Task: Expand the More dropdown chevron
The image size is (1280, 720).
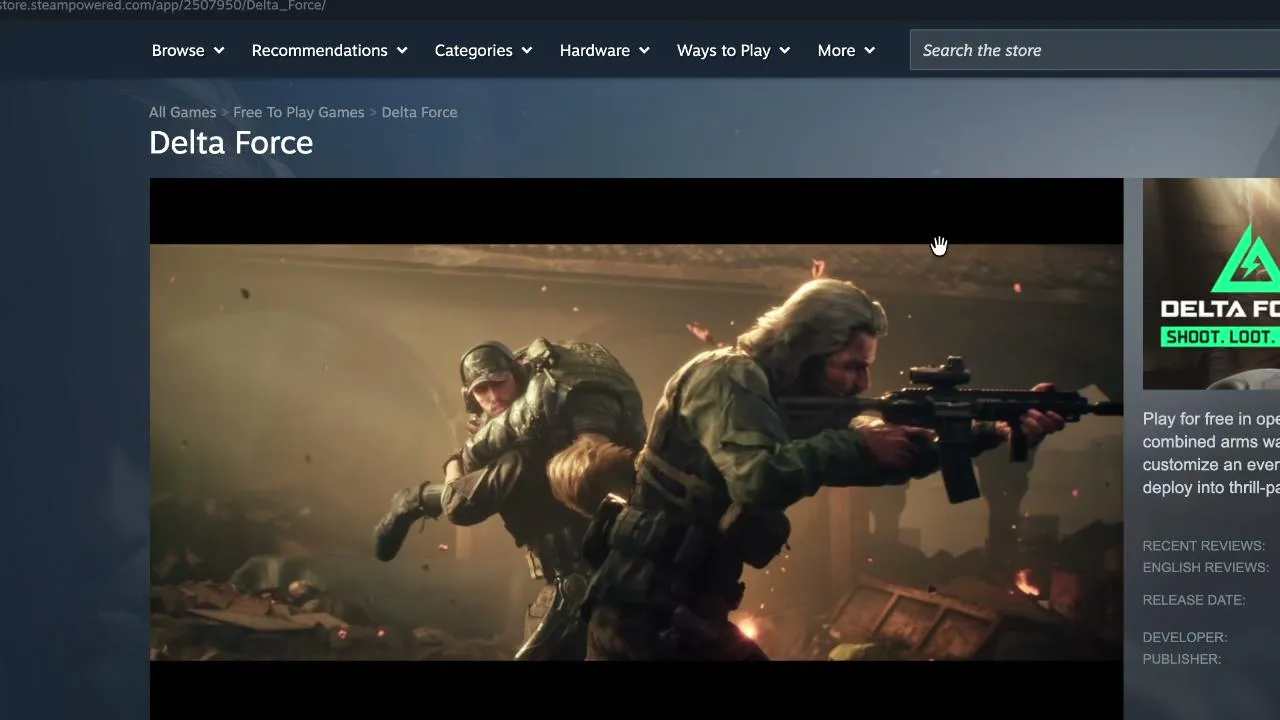Action: point(870,51)
